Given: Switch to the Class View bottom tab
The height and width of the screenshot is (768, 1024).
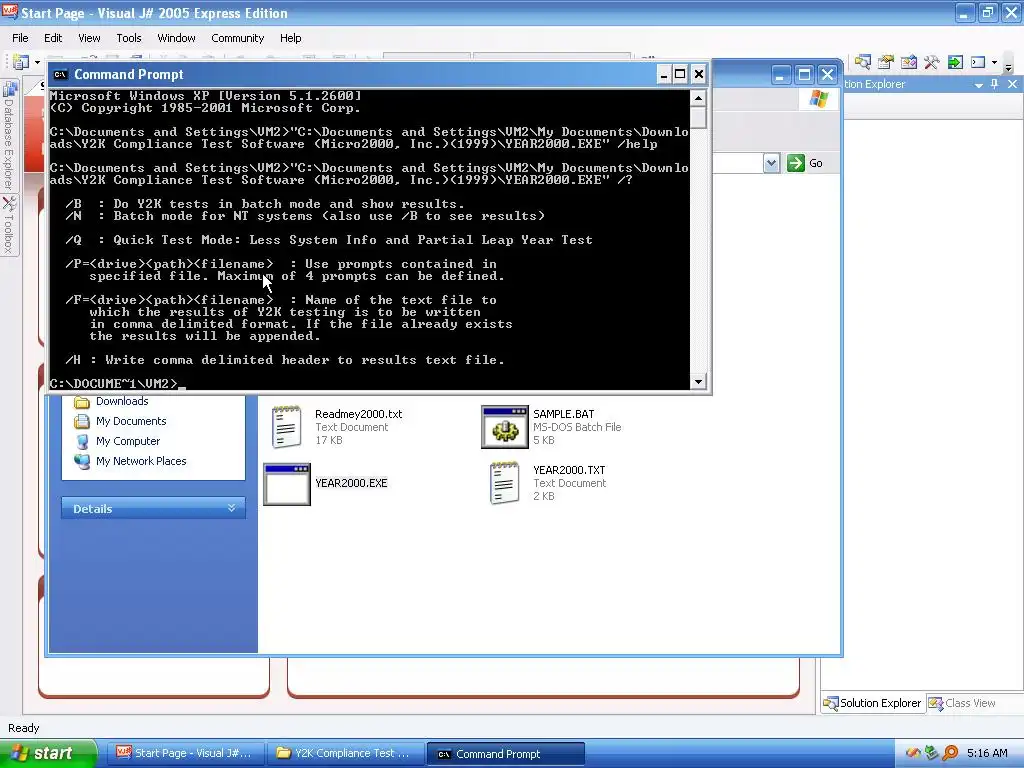Looking at the screenshot, I should (962, 703).
